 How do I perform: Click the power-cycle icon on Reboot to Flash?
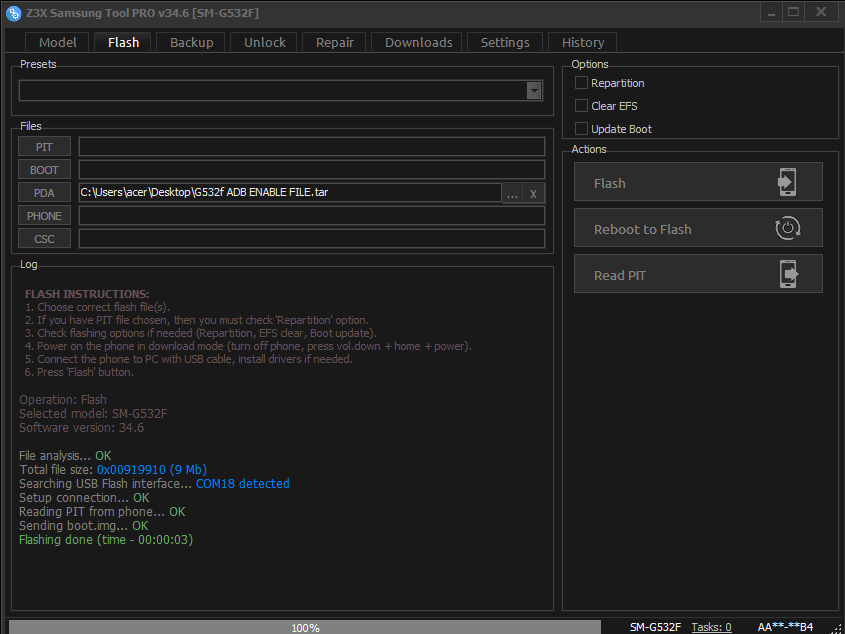[x=788, y=229]
